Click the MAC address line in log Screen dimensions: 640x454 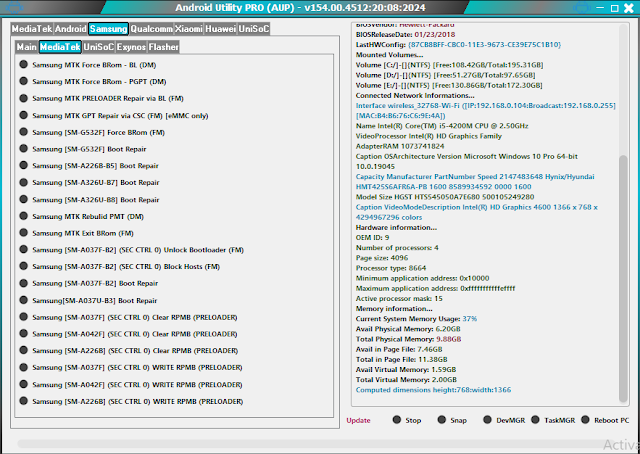pyautogui.click(x=400, y=116)
